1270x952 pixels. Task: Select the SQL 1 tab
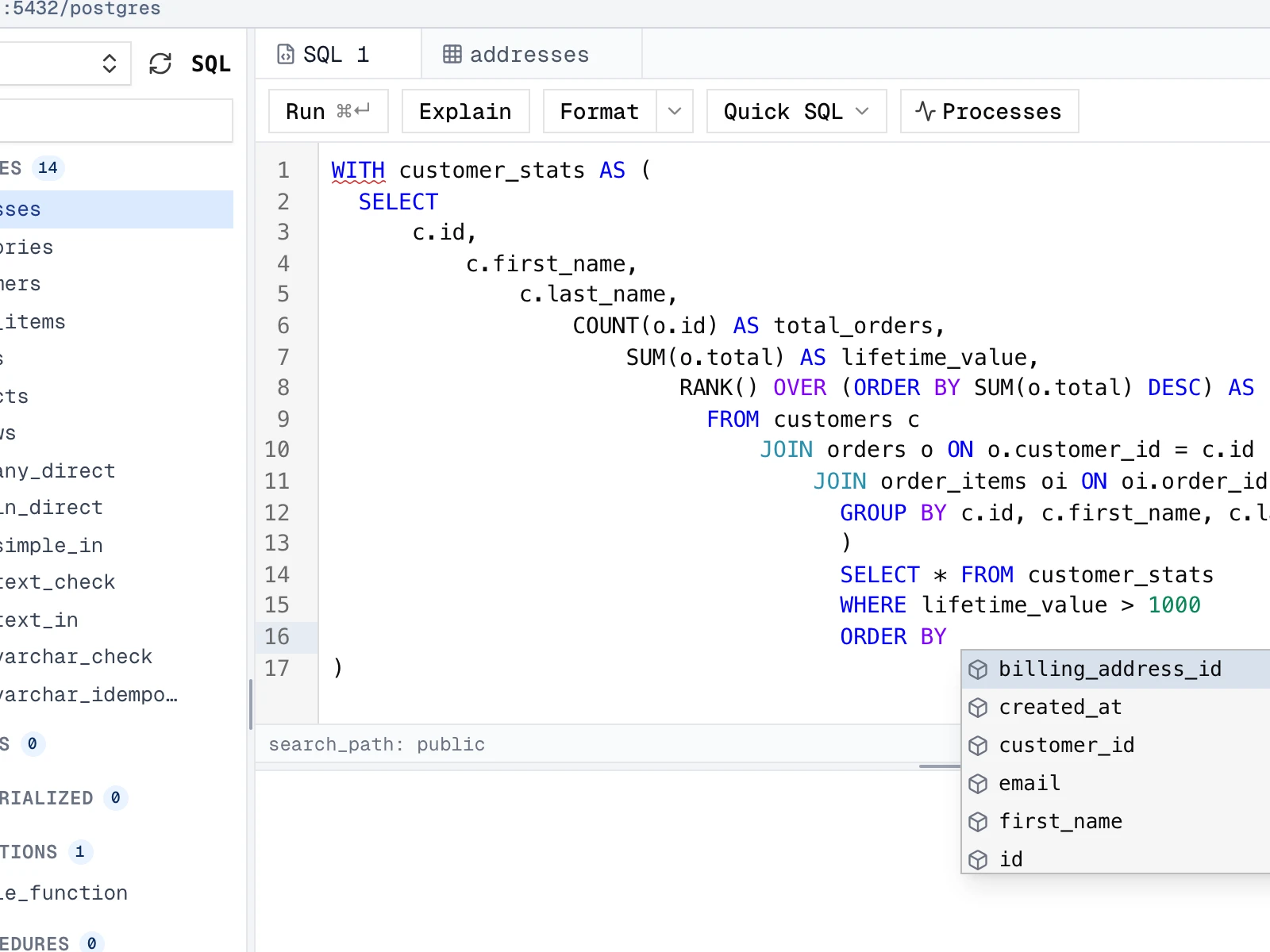tap(336, 53)
